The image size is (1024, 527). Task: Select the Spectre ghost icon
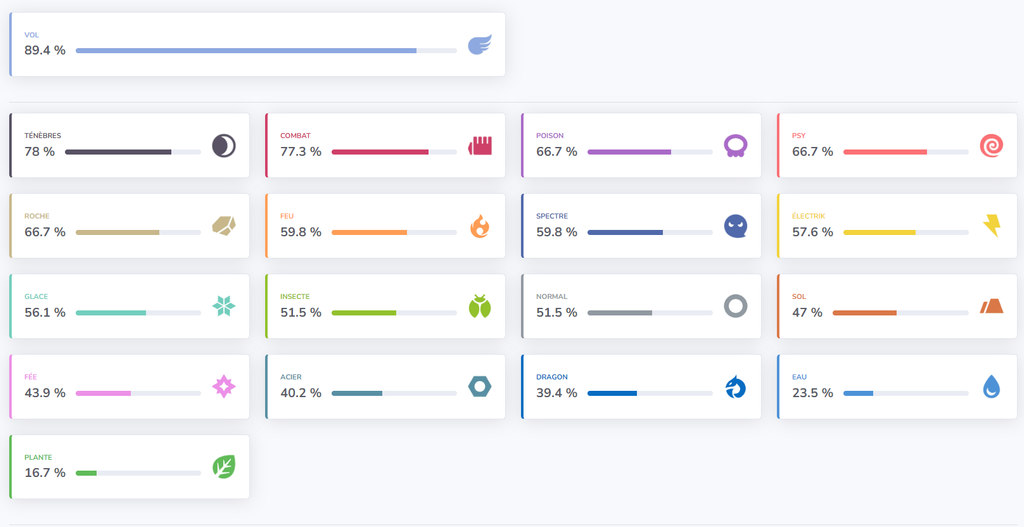click(x=735, y=226)
